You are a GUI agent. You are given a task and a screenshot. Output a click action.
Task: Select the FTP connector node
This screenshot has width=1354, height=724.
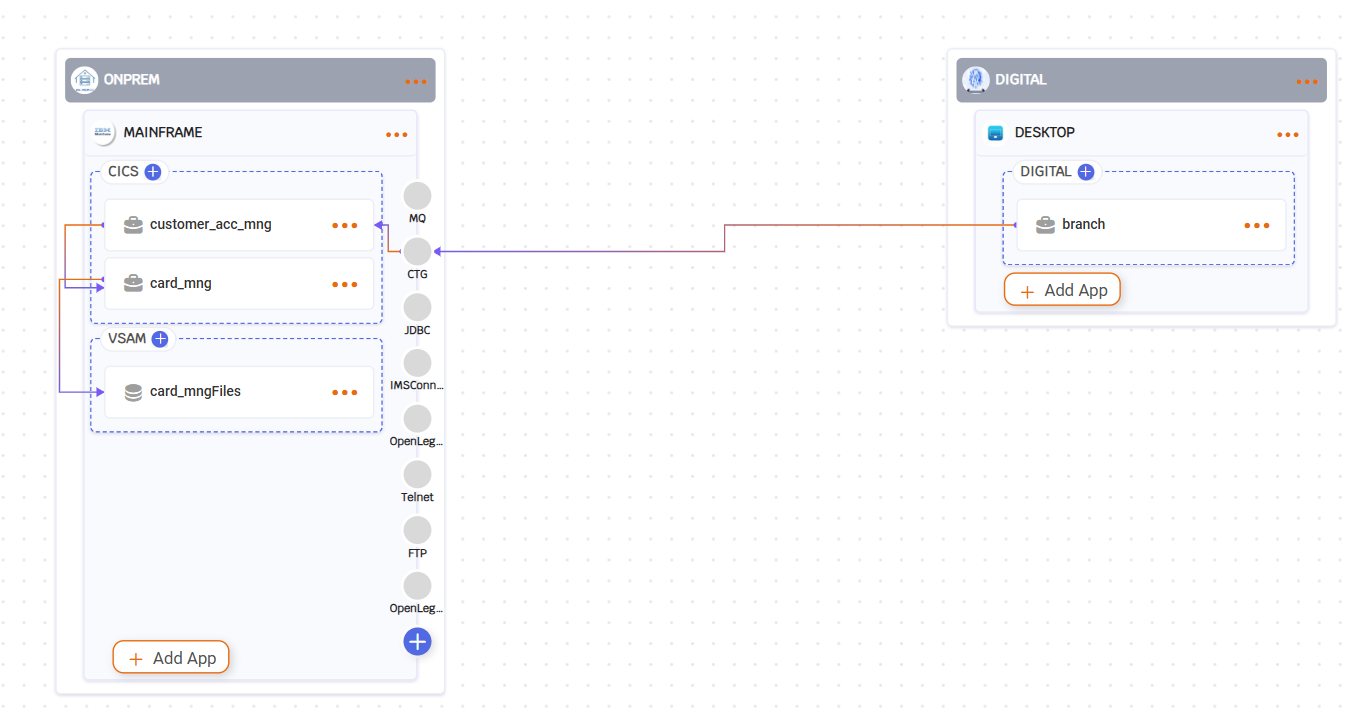pos(417,531)
